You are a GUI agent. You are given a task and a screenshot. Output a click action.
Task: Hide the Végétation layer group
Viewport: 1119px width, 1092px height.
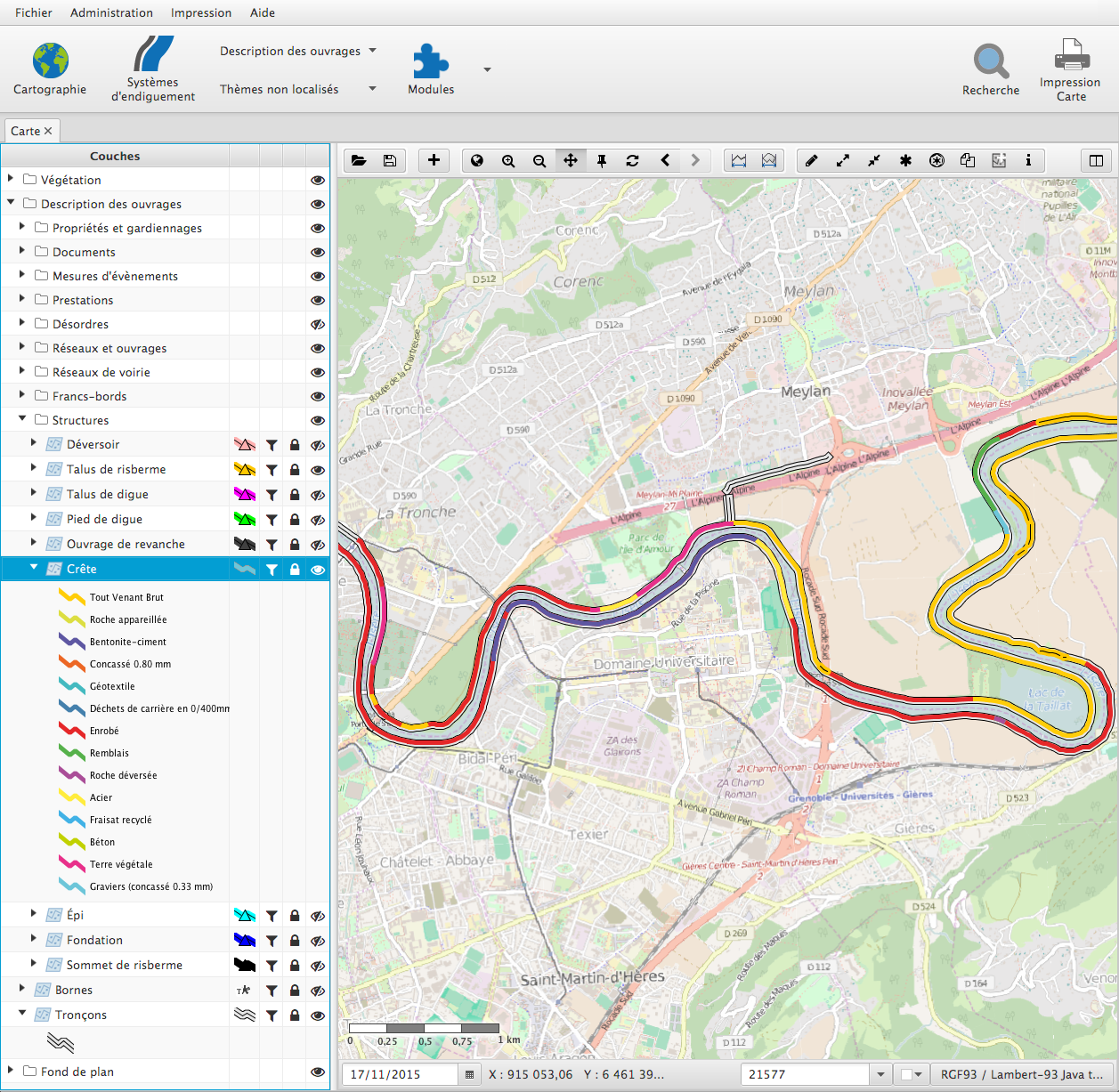click(317, 180)
